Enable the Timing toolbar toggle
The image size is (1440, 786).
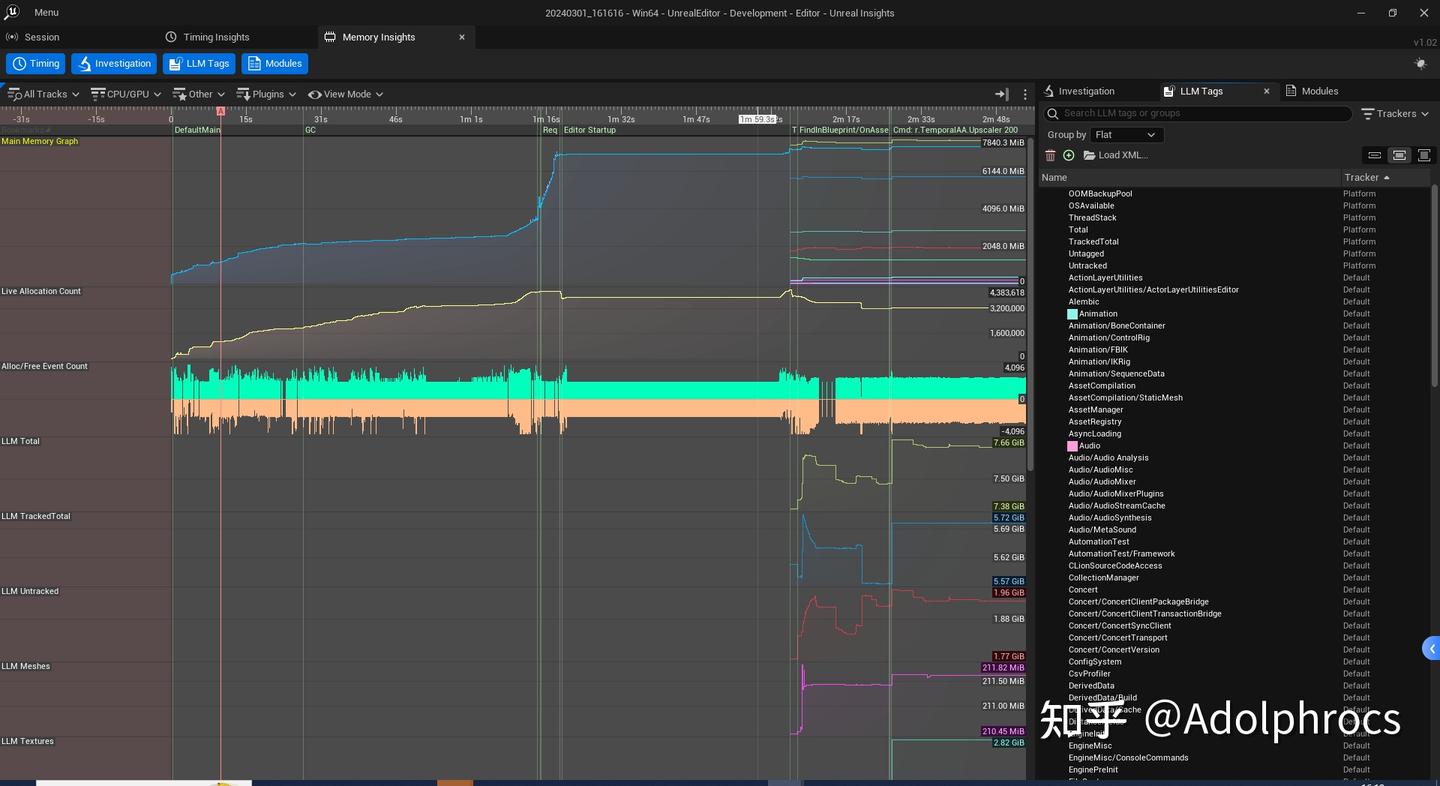[x=35, y=63]
